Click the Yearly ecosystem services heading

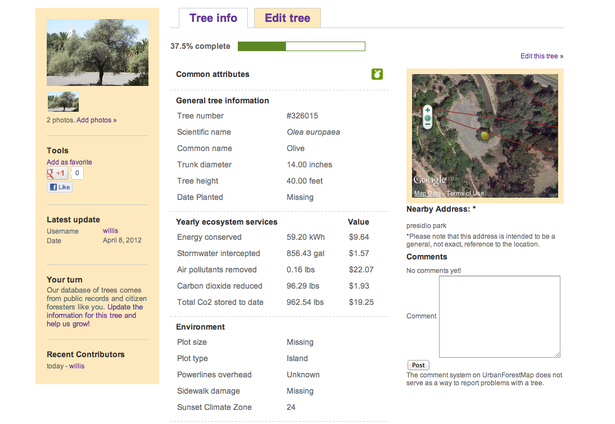pyautogui.click(x=226, y=222)
